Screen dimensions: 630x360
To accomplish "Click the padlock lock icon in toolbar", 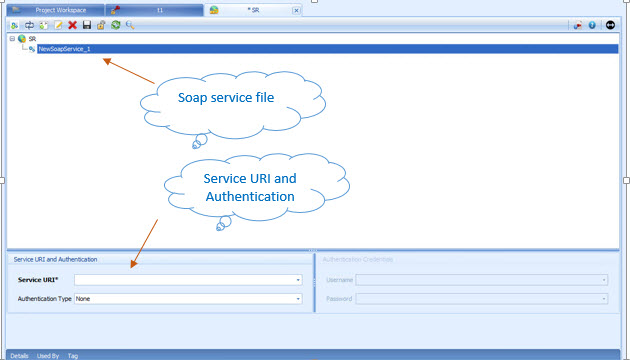I will click(101, 25).
